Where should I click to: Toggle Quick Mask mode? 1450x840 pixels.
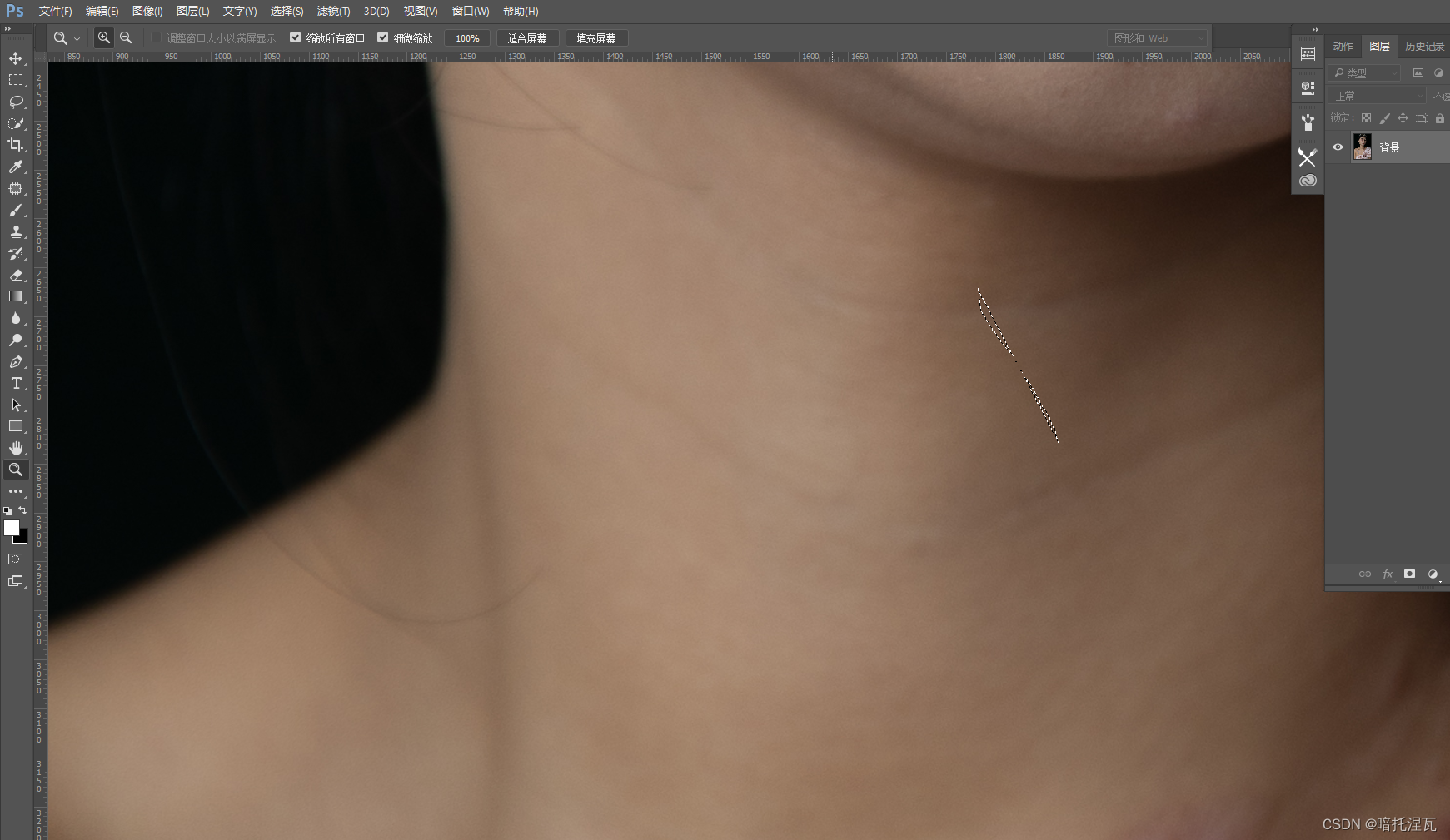16,559
